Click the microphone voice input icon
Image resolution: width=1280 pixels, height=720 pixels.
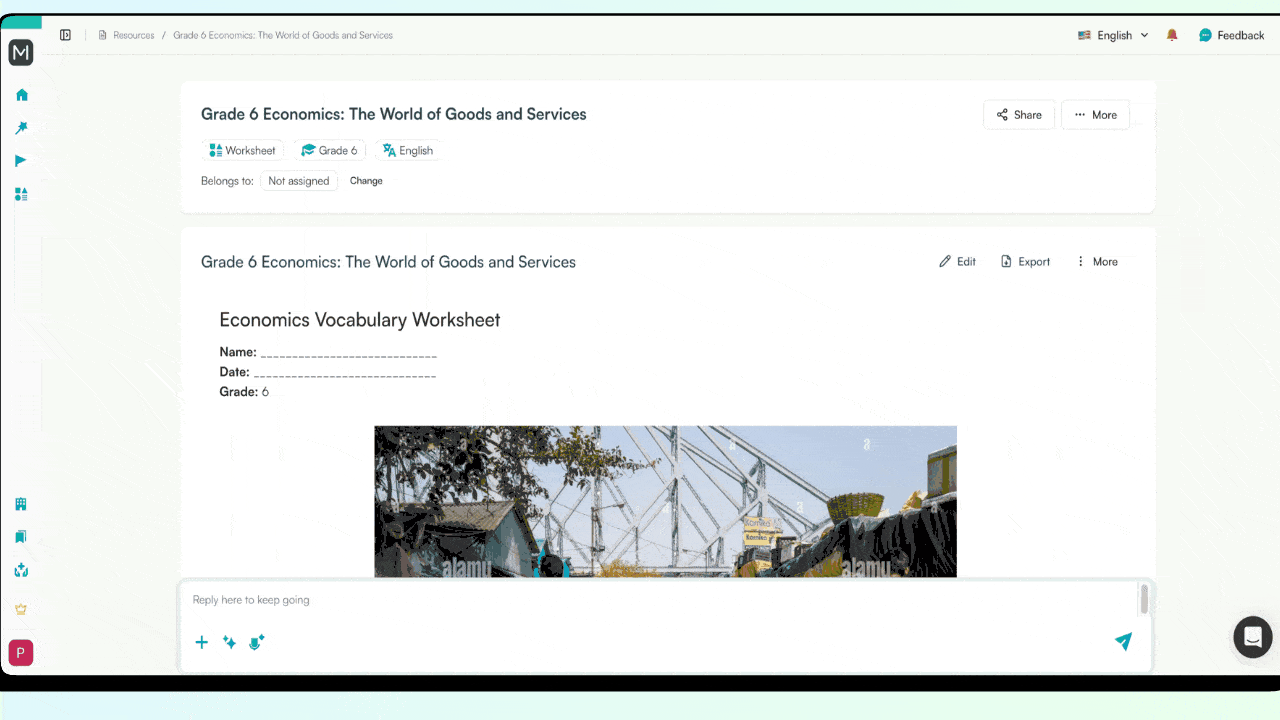pyautogui.click(x=256, y=642)
